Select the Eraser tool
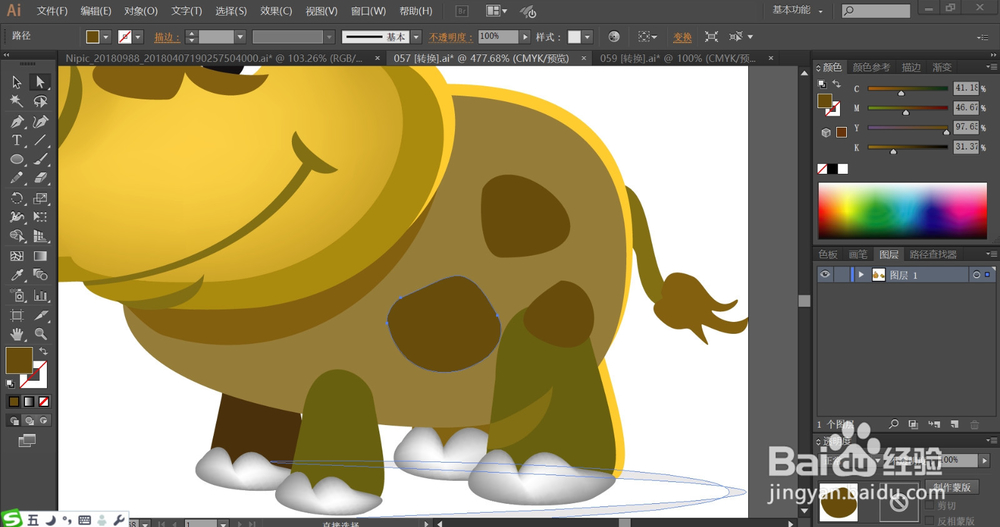Image resolution: width=1000 pixels, height=527 pixels. 40,179
